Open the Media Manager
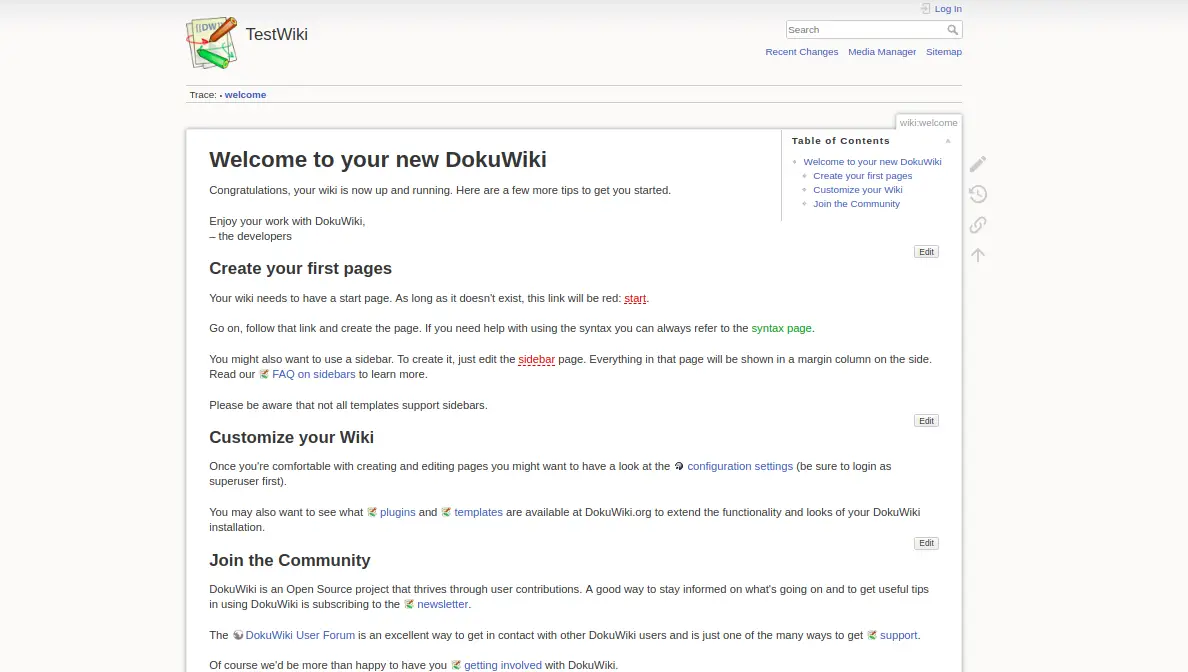 pos(882,52)
